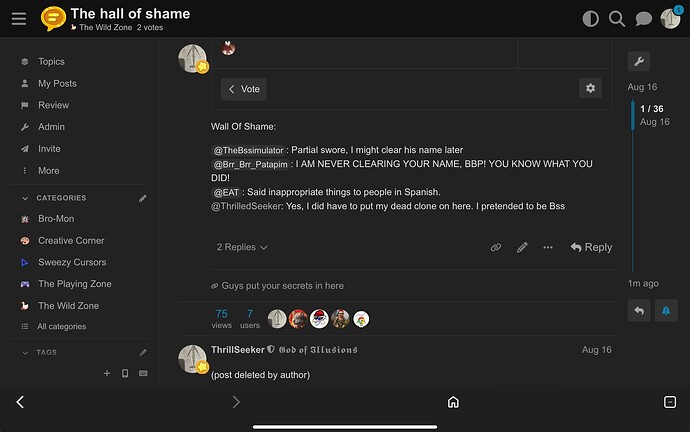Toggle topic notification bell
This screenshot has width=690, height=432.
[665, 311]
